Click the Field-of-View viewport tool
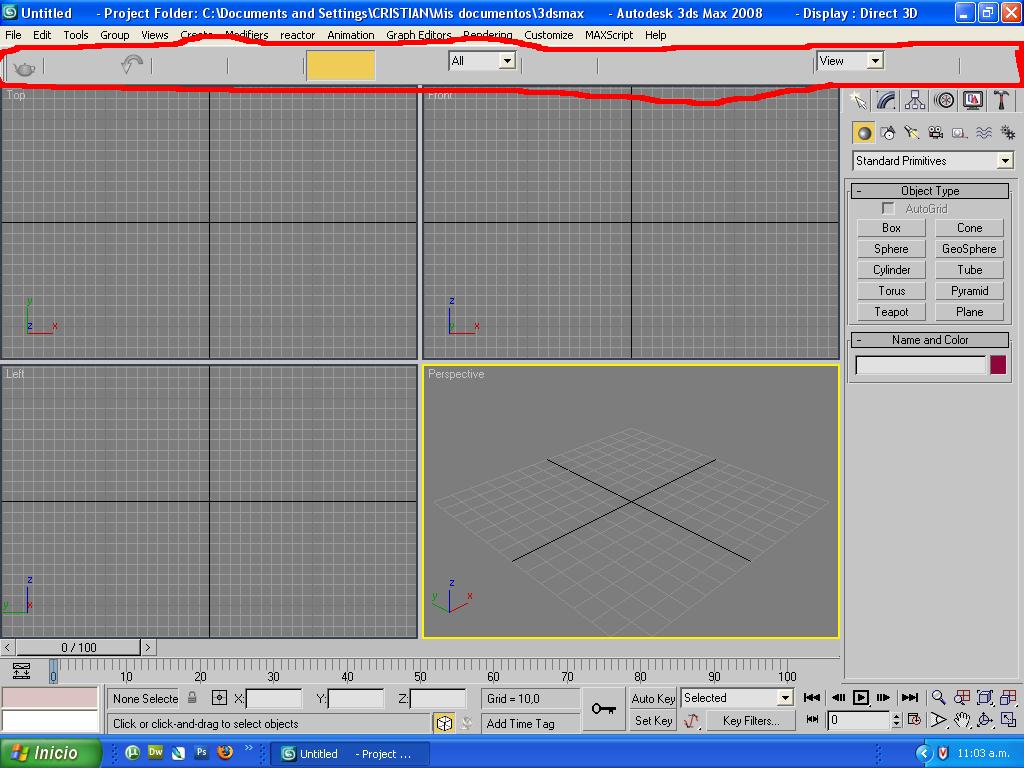The image size is (1024, 768). click(x=938, y=720)
